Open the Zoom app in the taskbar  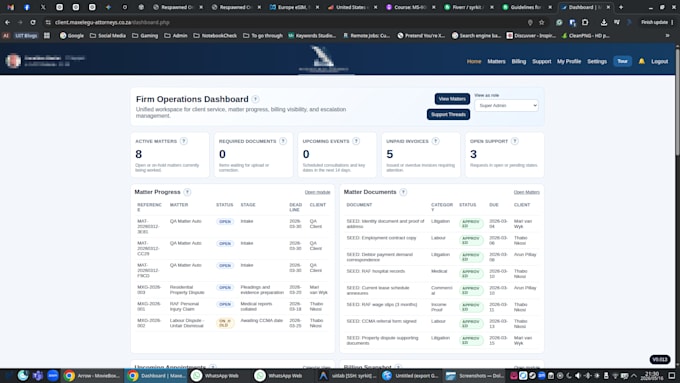53,376
